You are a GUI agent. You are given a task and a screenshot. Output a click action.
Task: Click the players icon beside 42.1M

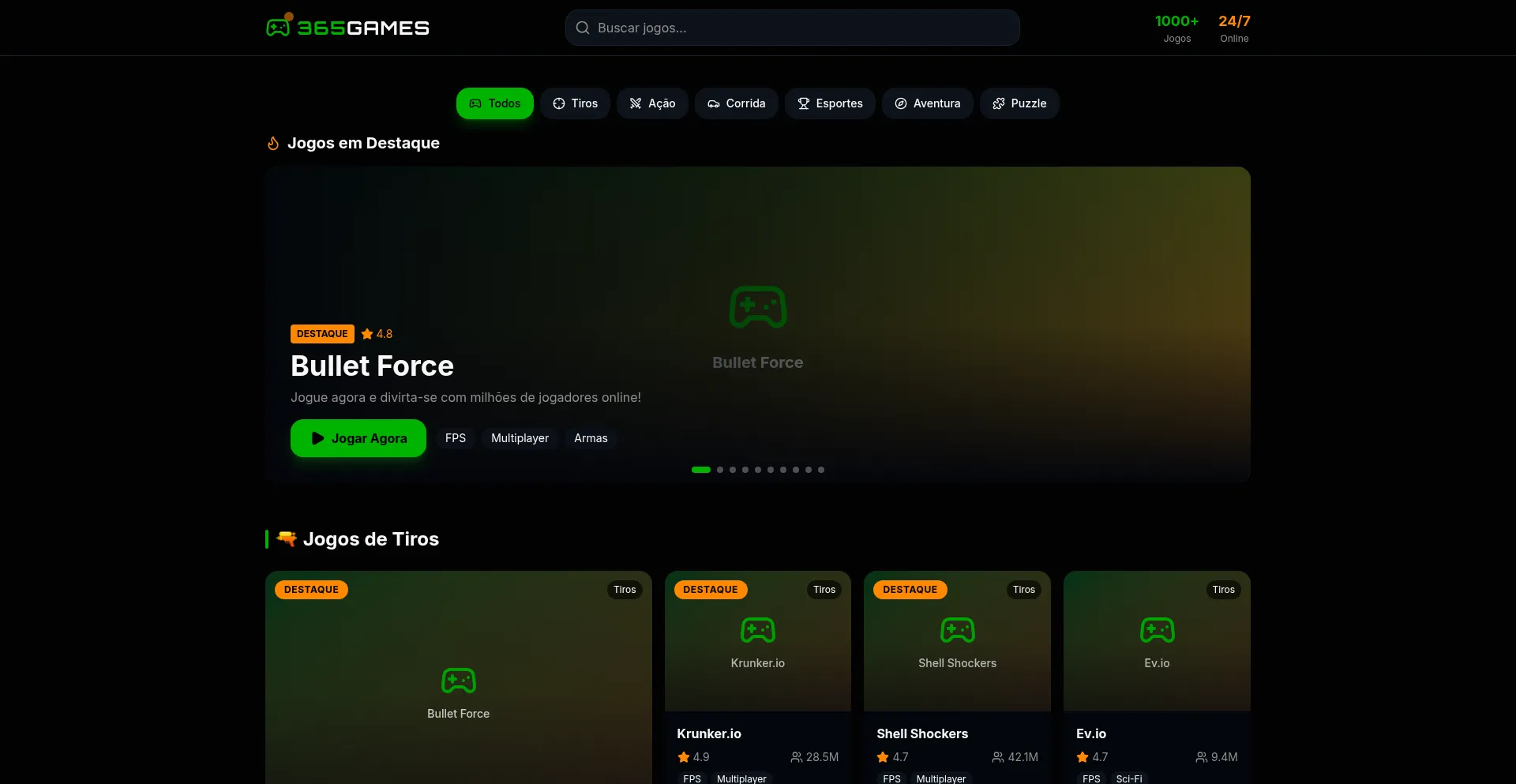coord(998,757)
